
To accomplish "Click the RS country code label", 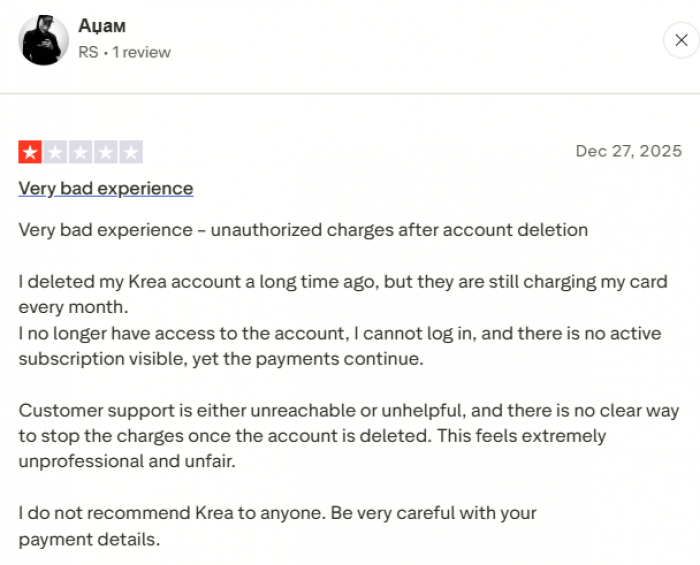I will coord(88,52).
